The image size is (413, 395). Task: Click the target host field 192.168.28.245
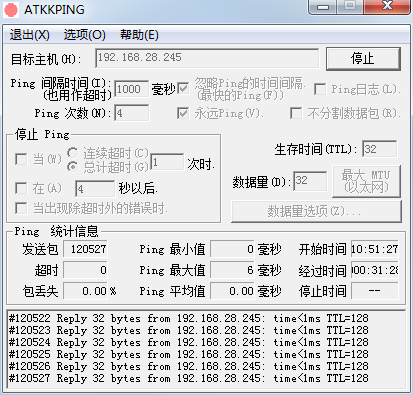pyautogui.click(x=207, y=58)
